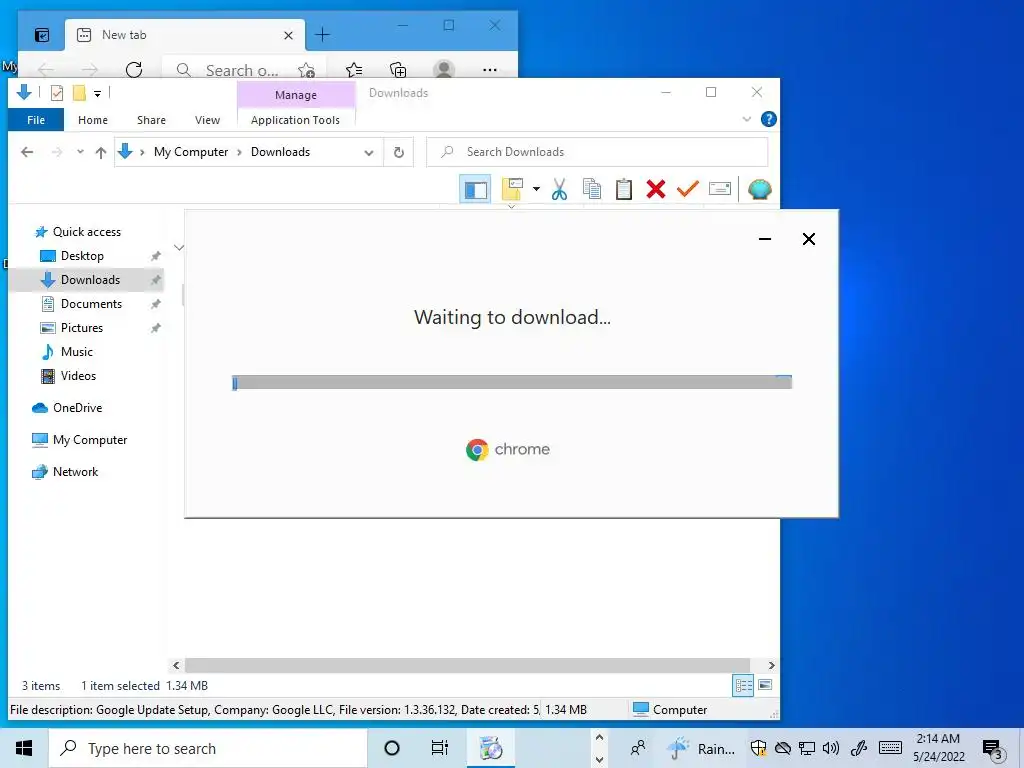Click Downloads in the address breadcrumb

280,152
